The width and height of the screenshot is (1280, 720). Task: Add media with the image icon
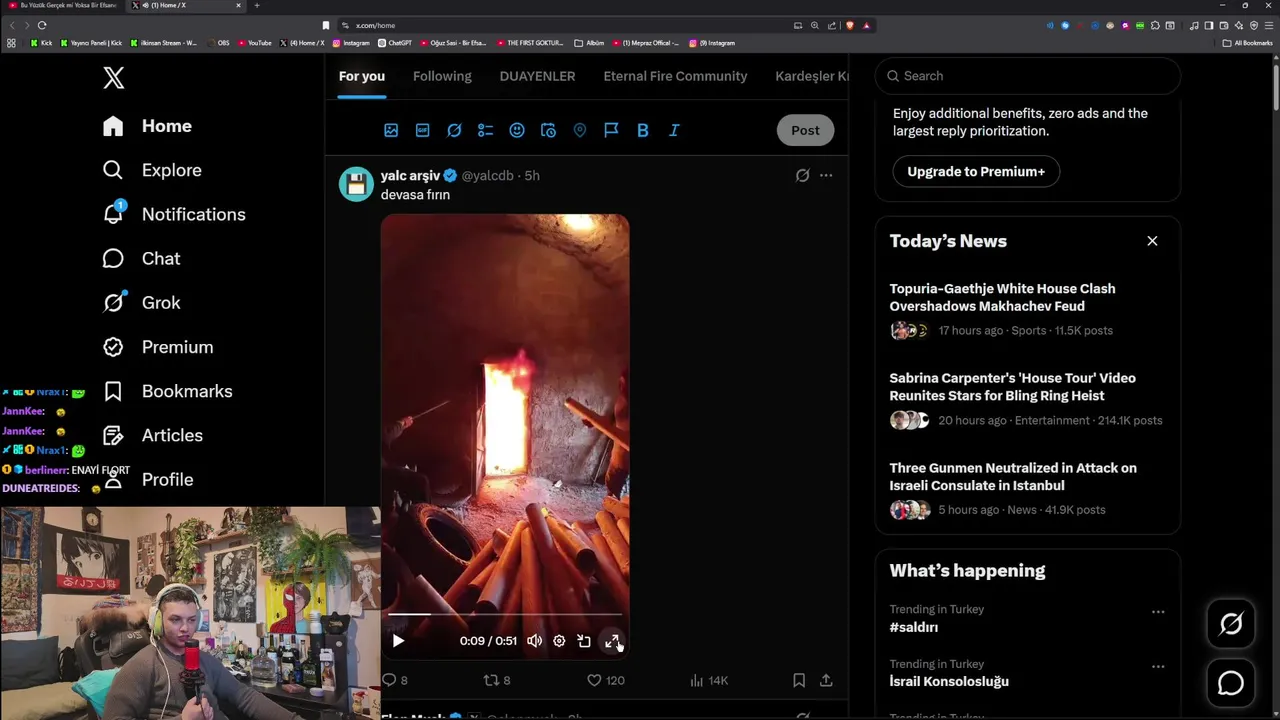pyautogui.click(x=391, y=130)
